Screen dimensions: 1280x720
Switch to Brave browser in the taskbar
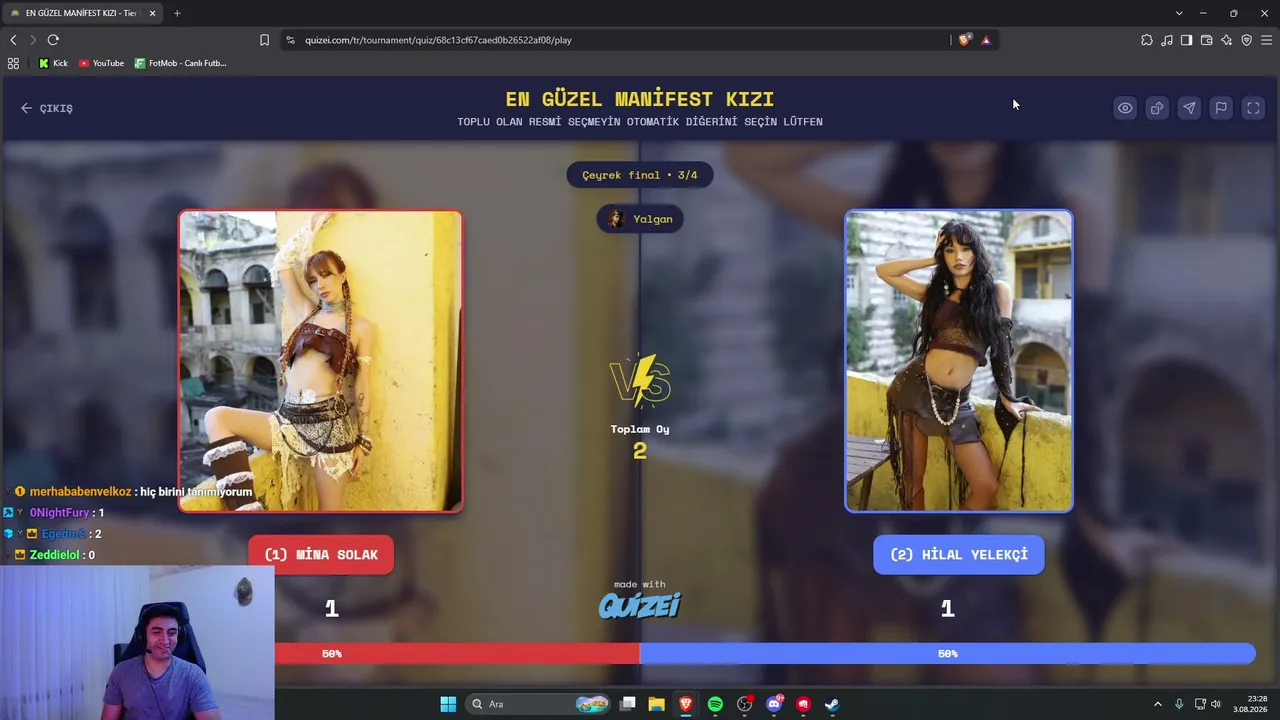tap(686, 704)
